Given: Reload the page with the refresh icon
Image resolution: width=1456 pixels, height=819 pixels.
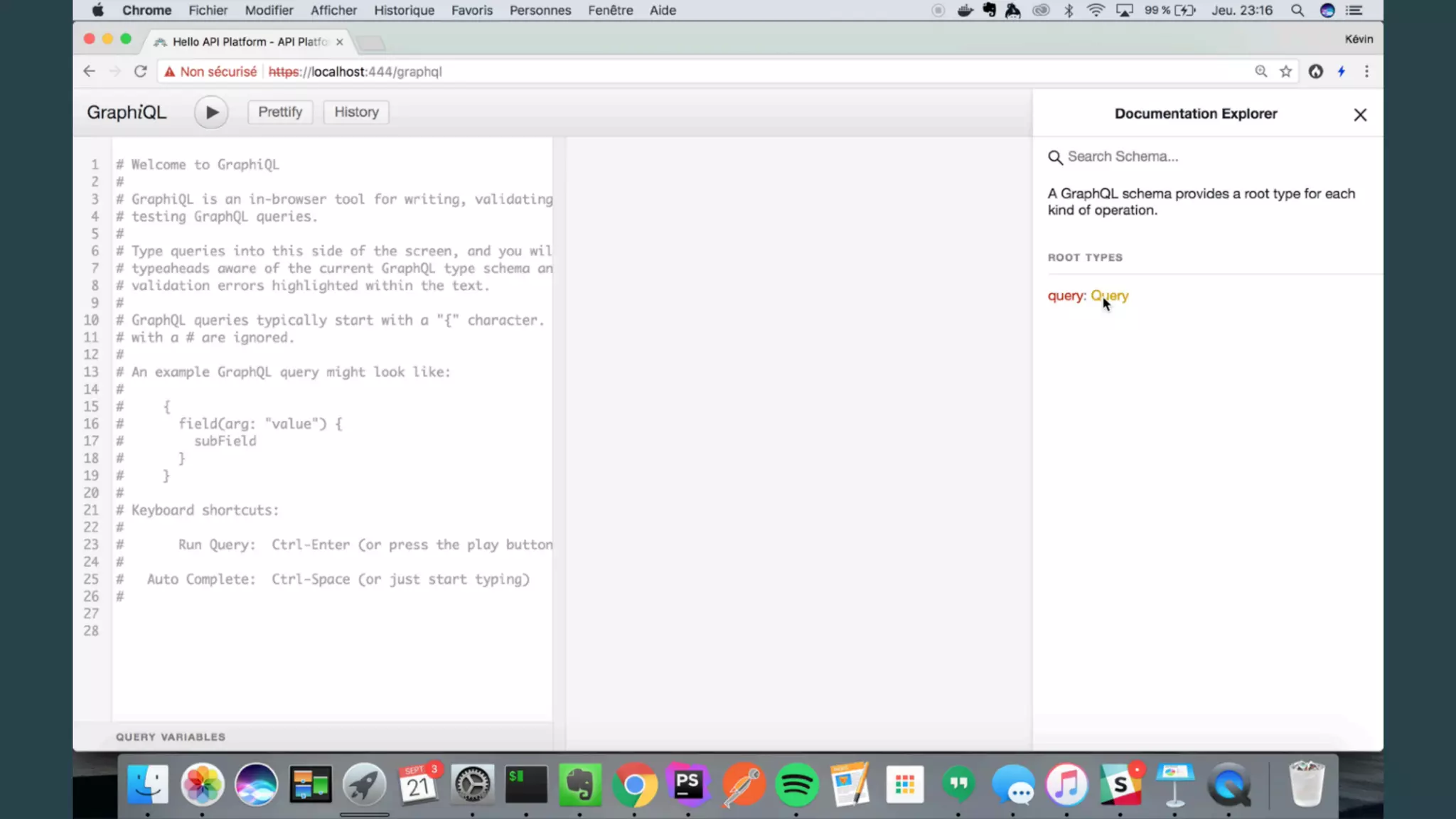Looking at the screenshot, I should coord(140,71).
